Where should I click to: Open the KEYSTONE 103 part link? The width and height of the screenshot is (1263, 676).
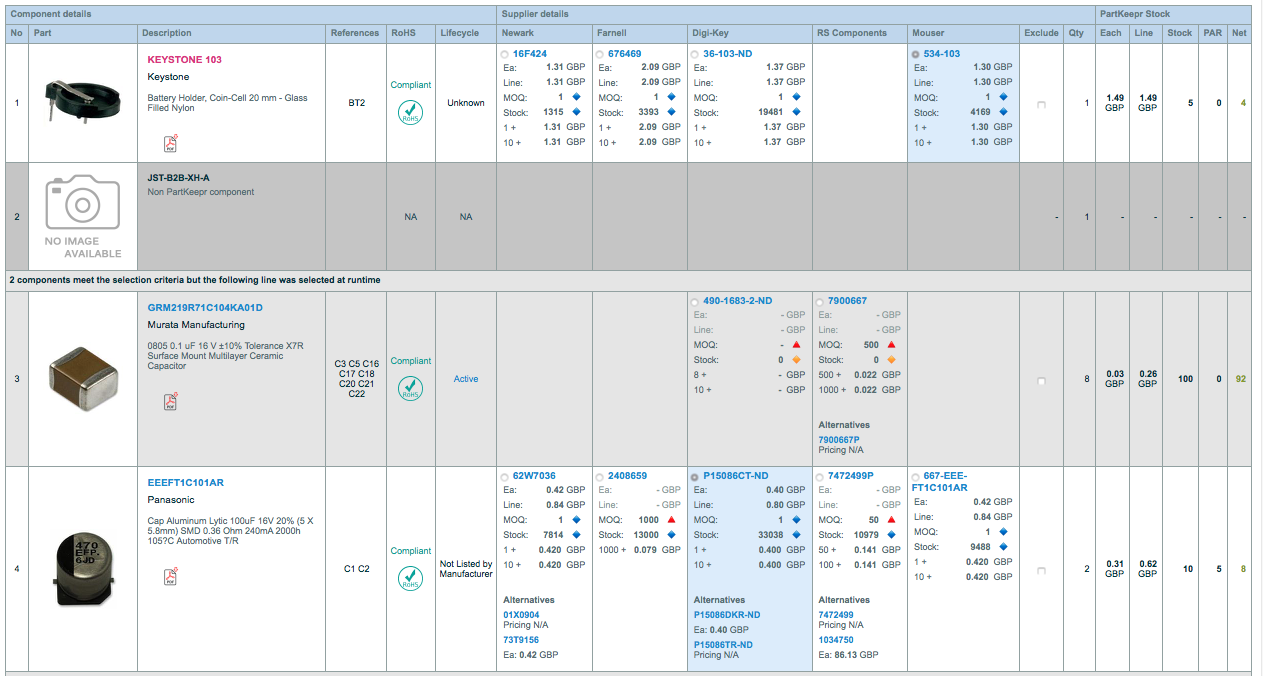coord(184,60)
